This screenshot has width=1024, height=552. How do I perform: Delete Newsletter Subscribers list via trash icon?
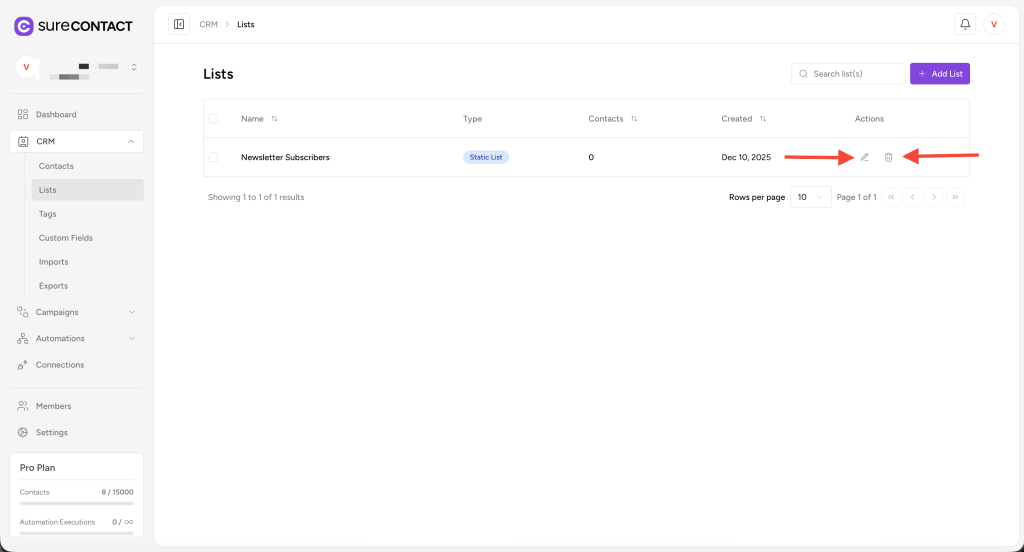(x=888, y=157)
